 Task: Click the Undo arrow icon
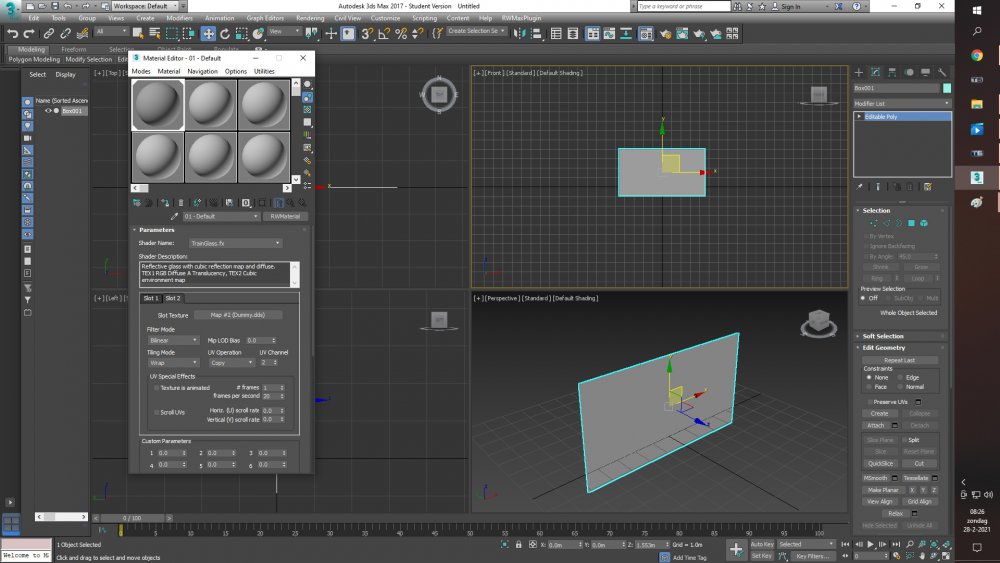click(12, 33)
